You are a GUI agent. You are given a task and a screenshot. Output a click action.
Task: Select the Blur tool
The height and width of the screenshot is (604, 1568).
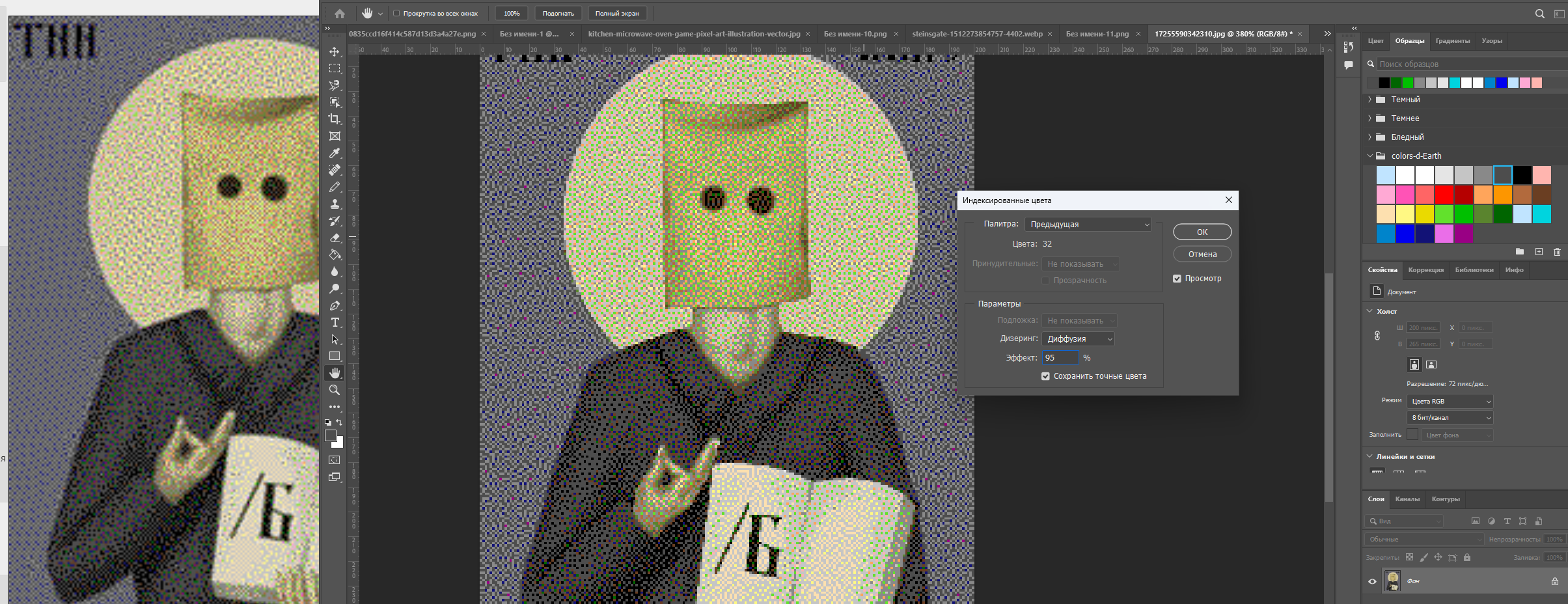click(x=335, y=271)
